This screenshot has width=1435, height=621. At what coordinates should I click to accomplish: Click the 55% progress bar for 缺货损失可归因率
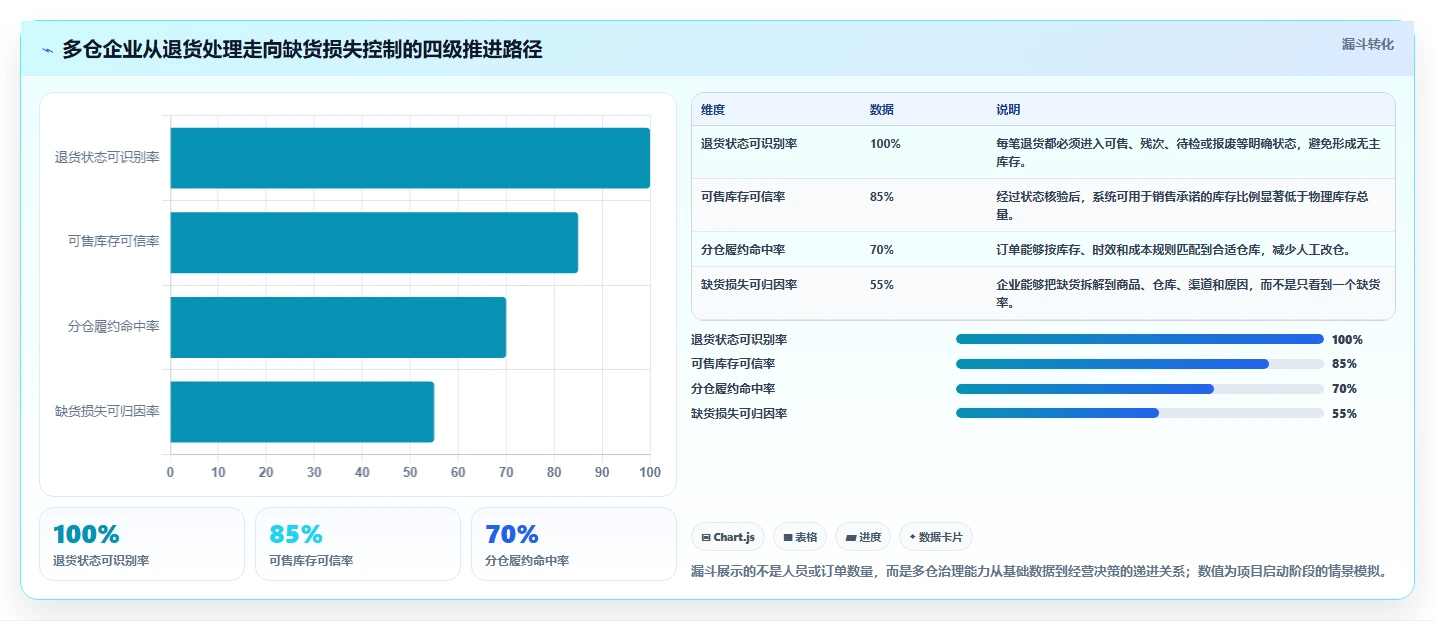pos(1140,413)
